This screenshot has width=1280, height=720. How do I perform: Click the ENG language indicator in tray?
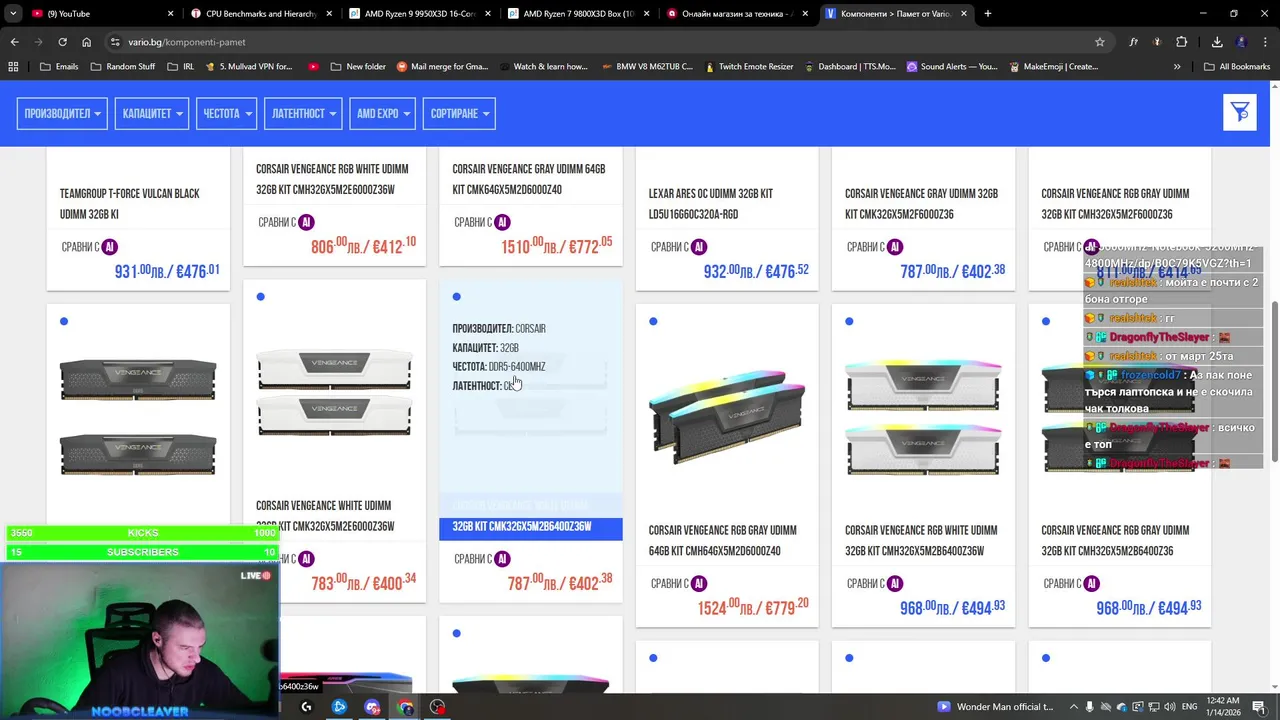(1189, 707)
